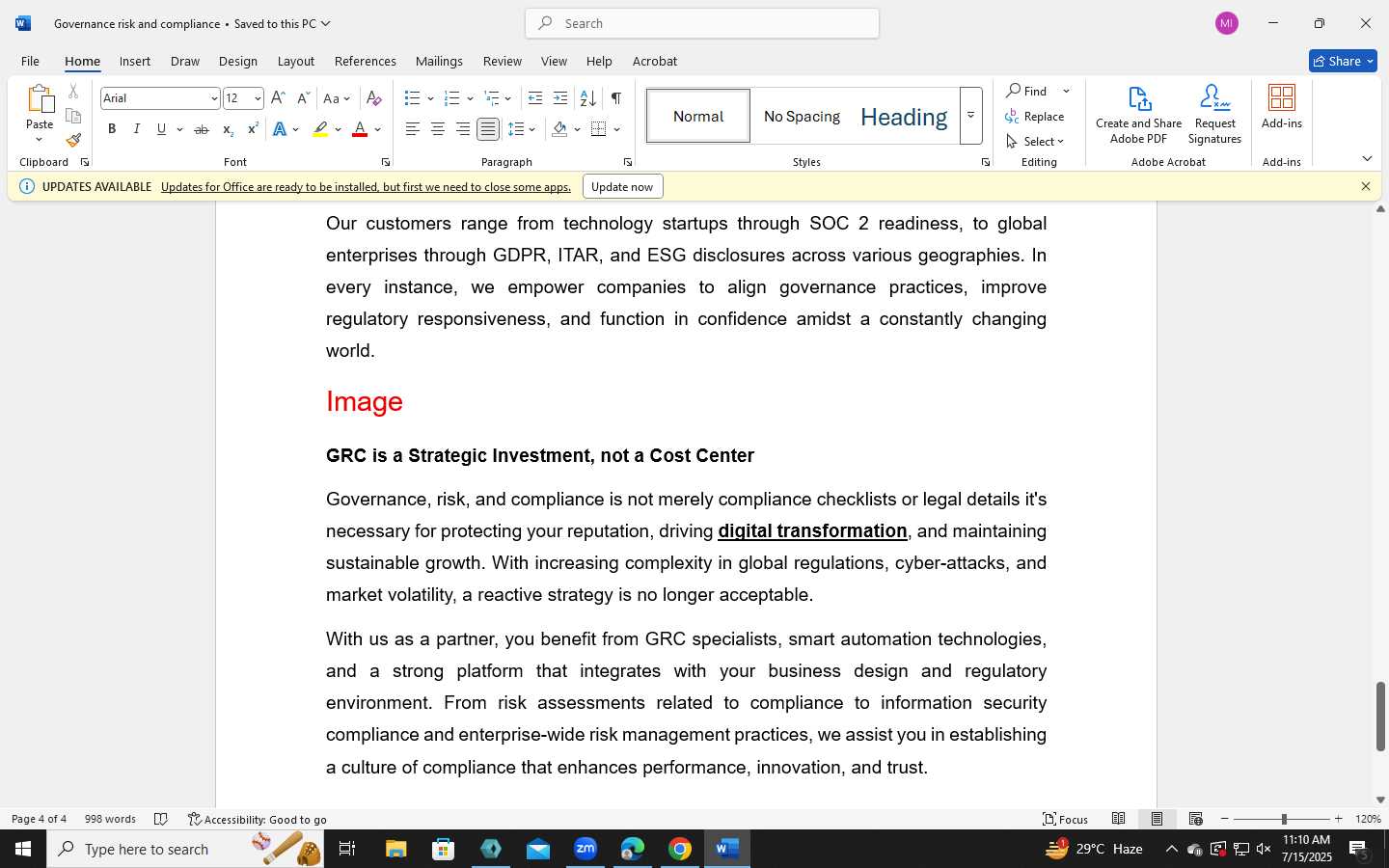Toggle Justify alignment
Screen dimensions: 1389x868
pos(488,129)
